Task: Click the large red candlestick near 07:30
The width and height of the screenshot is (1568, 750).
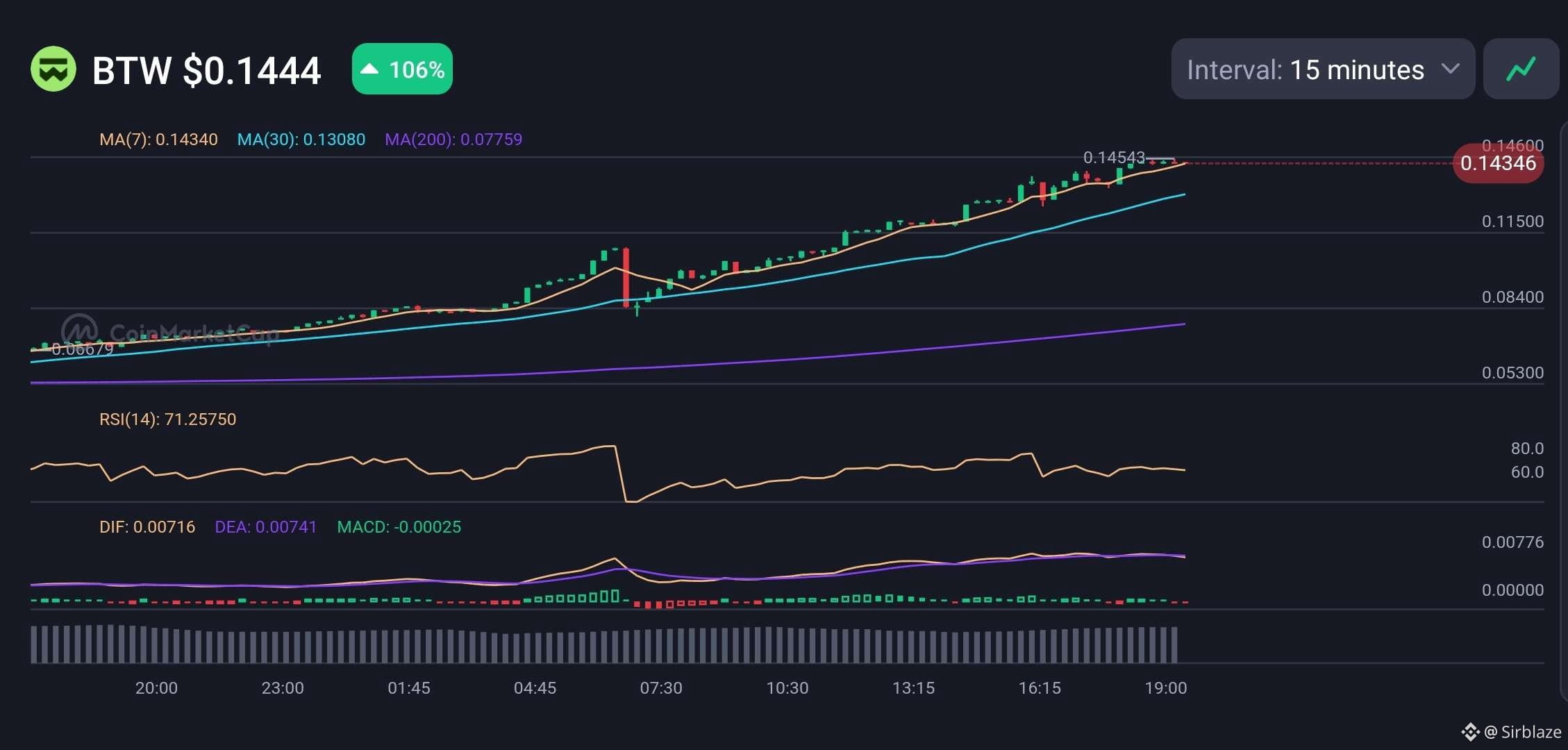Action: pos(626,276)
